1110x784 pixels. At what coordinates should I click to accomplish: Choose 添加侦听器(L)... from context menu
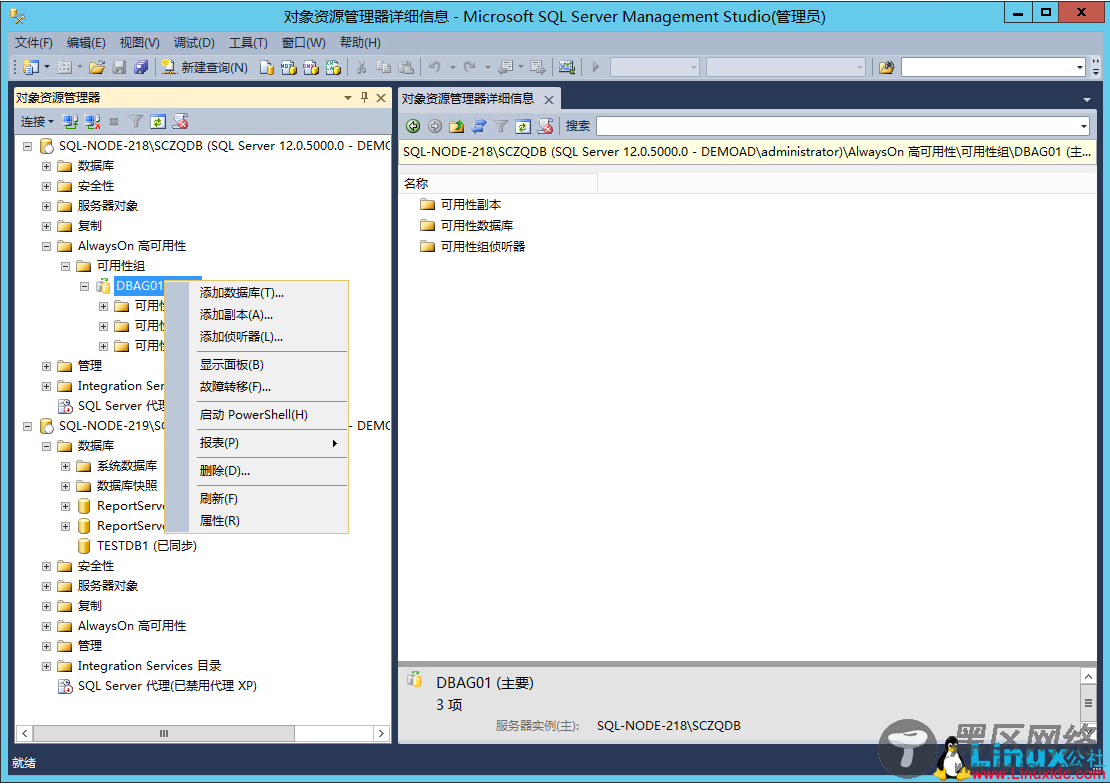click(x=257, y=336)
